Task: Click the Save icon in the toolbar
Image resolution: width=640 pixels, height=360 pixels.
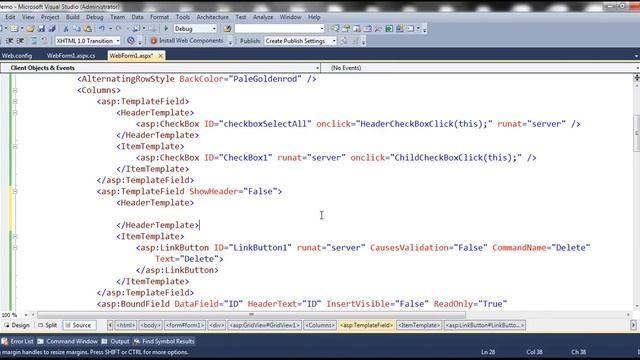Action: point(41,29)
